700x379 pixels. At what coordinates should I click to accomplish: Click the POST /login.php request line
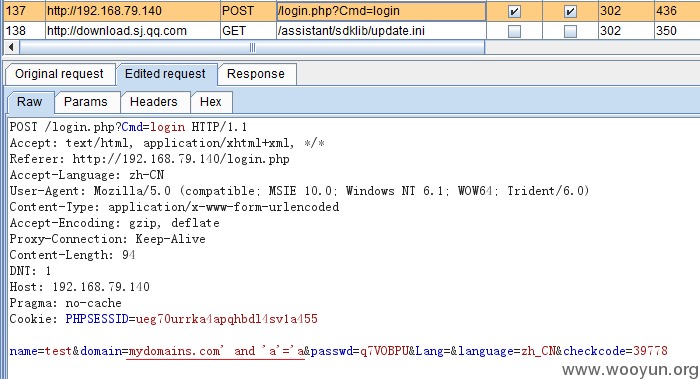pos(128,127)
